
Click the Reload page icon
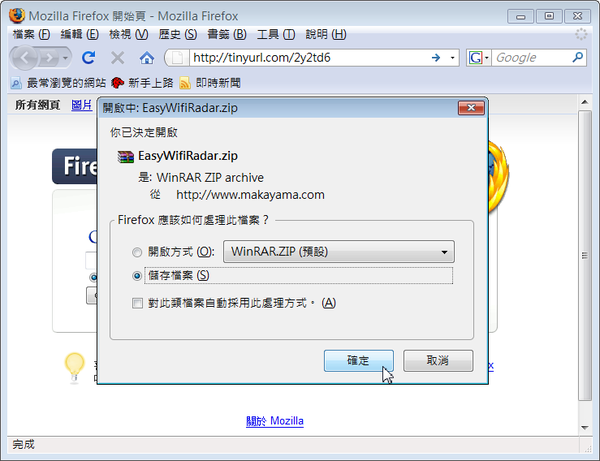89,58
